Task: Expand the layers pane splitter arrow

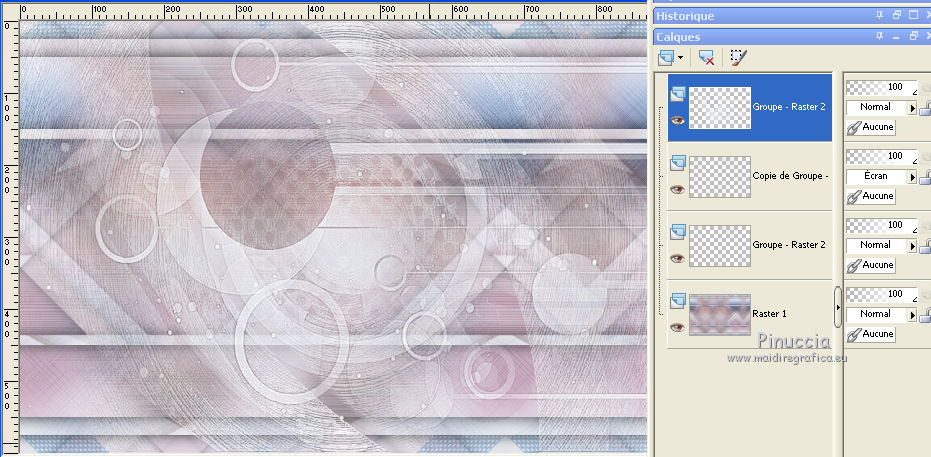Action: (x=838, y=307)
